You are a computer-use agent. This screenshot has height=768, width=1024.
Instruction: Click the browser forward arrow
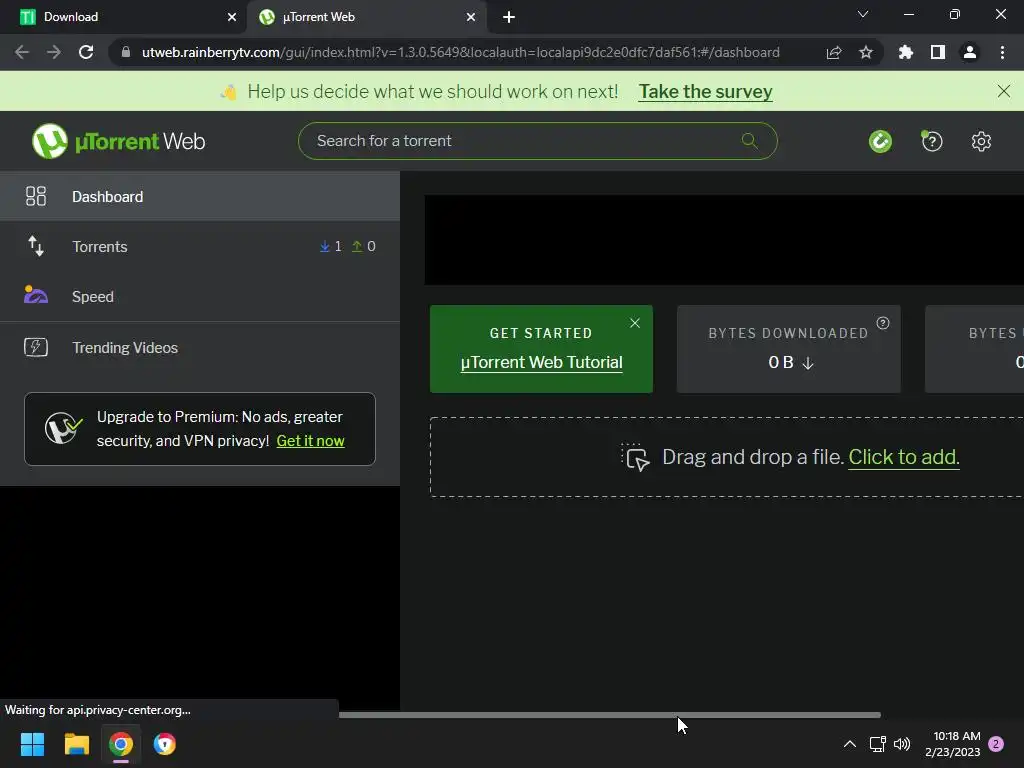(x=54, y=52)
